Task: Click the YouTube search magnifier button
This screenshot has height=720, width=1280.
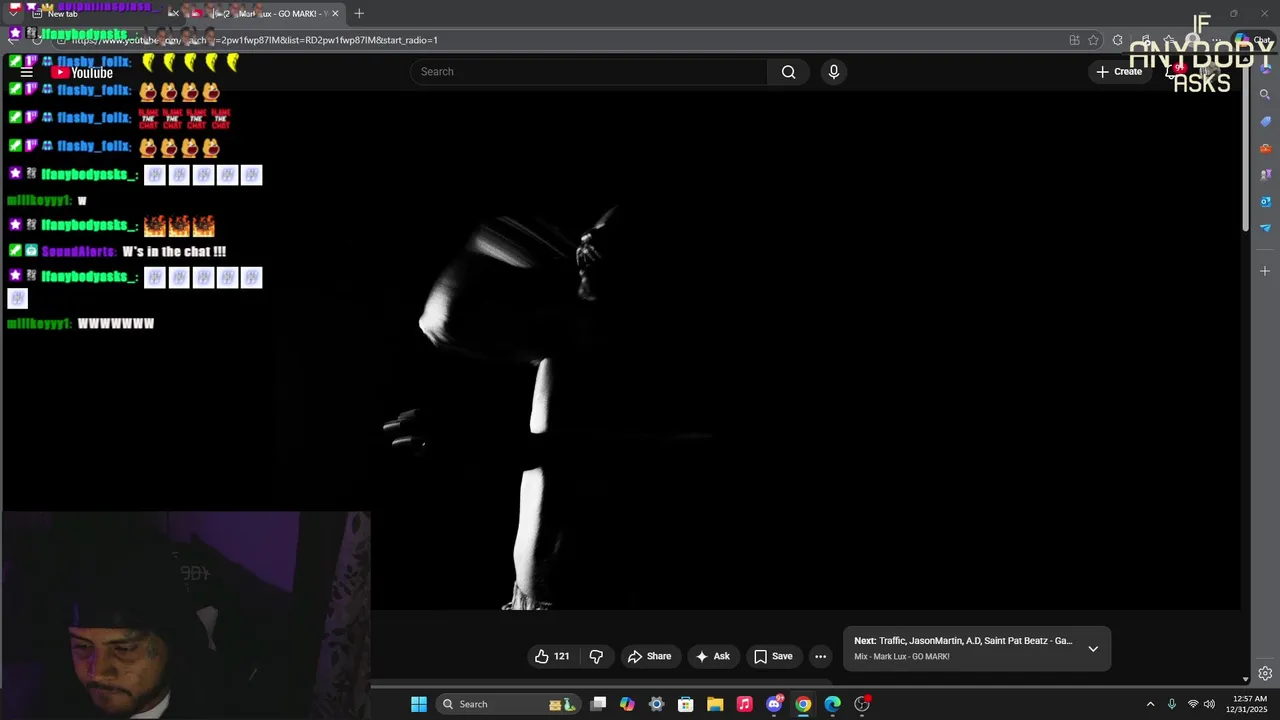Action: click(789, 72)
